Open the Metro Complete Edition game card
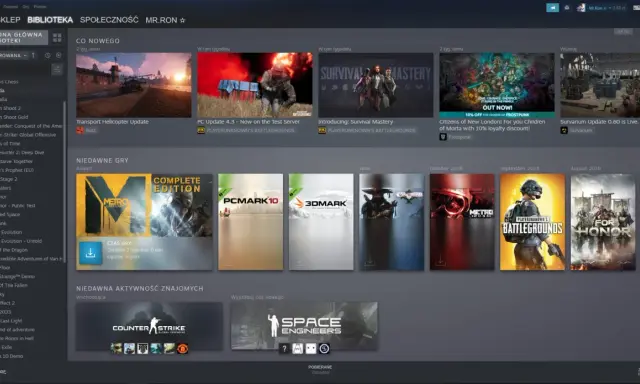This screenshot has height=384, width=640. [x=144, y=222]
